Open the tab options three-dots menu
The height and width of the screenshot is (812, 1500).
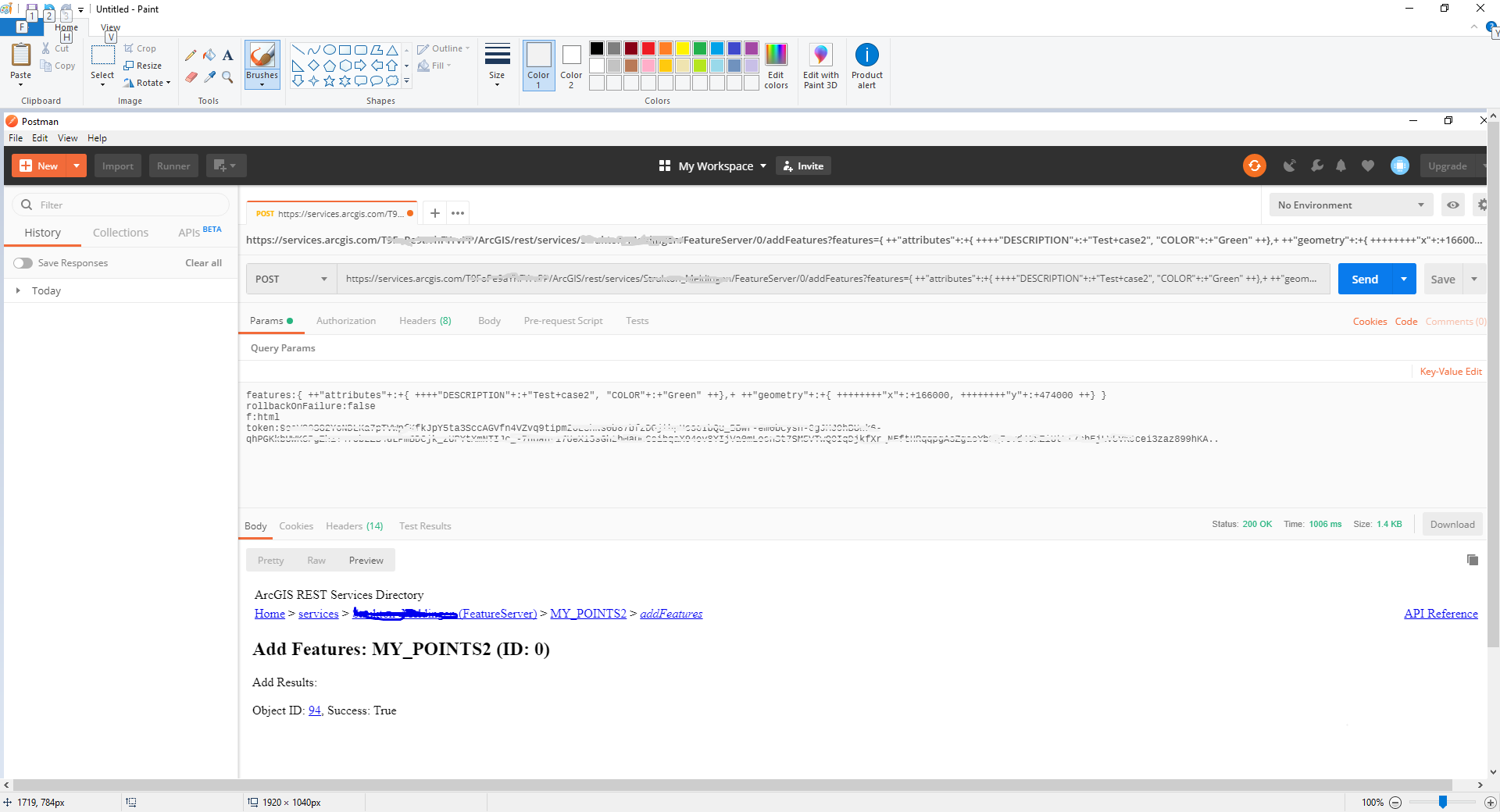(x=458, y=213)
